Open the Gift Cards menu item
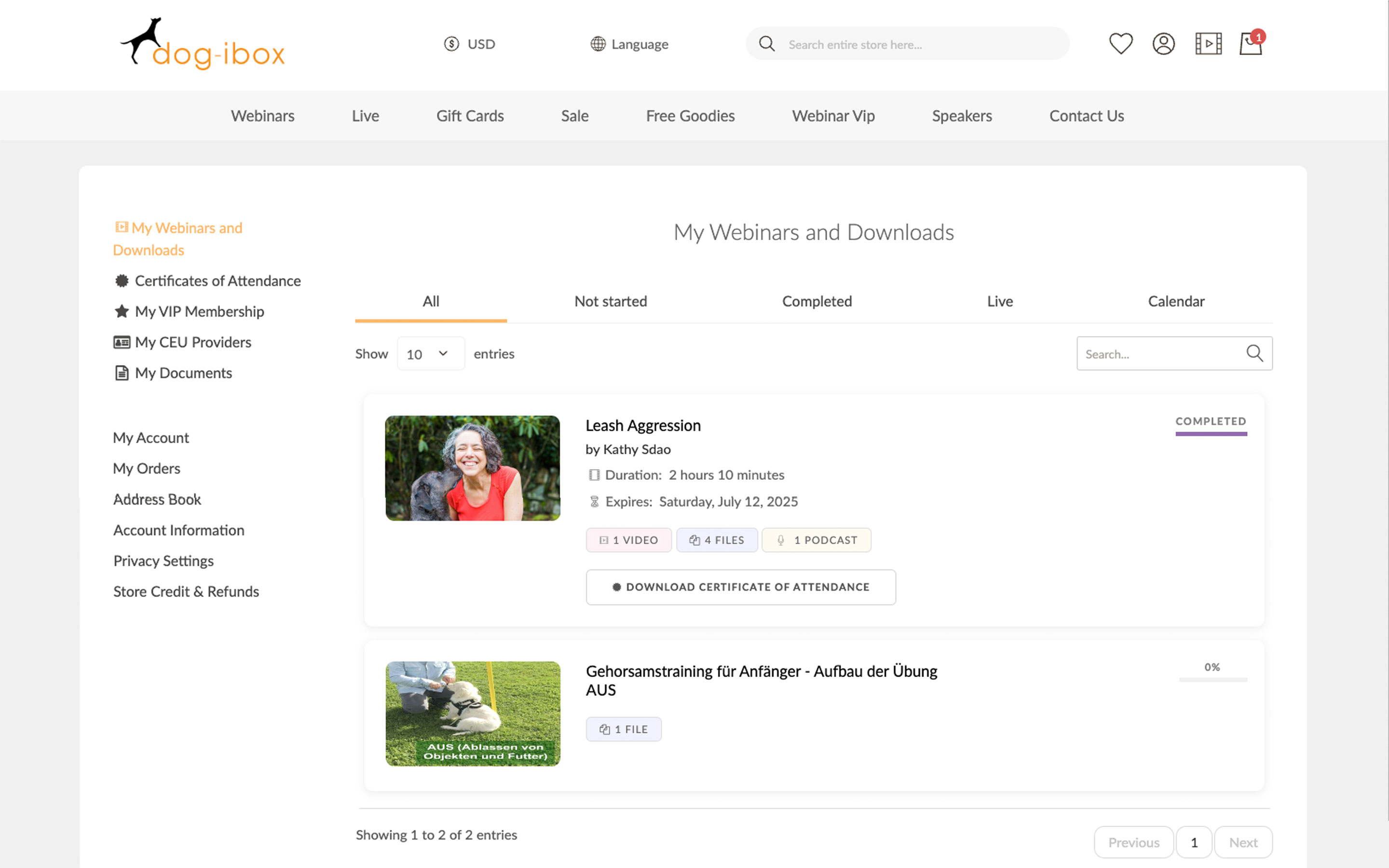 470,116
